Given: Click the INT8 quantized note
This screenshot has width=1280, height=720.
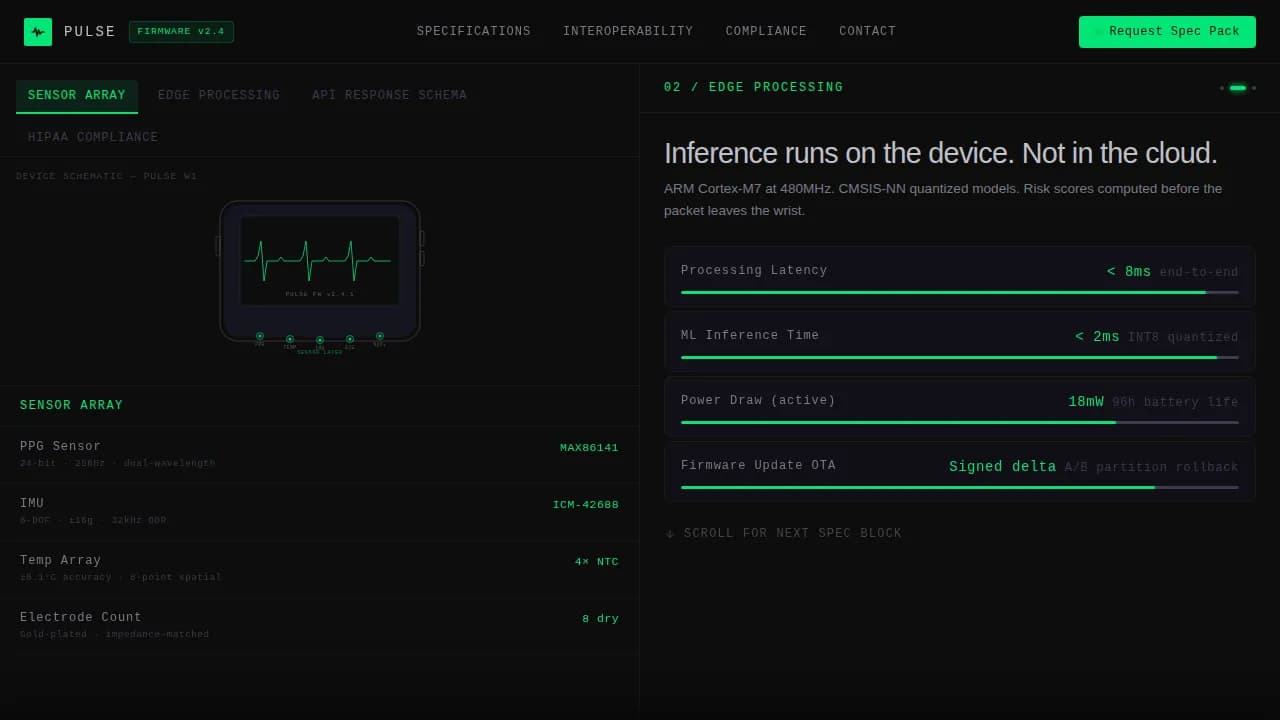Looking at the screenshot, I should [x=1183, y=337].
